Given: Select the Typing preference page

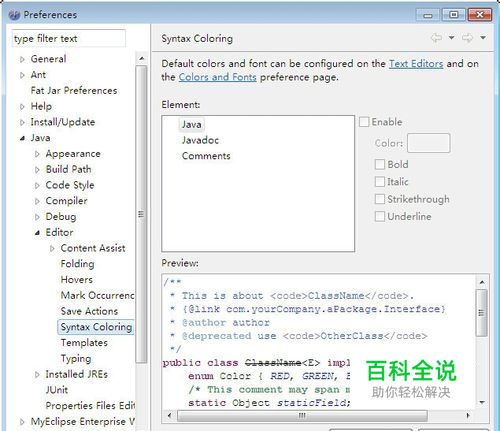Looking at the screenshot, I should click(x=76, y=358).
